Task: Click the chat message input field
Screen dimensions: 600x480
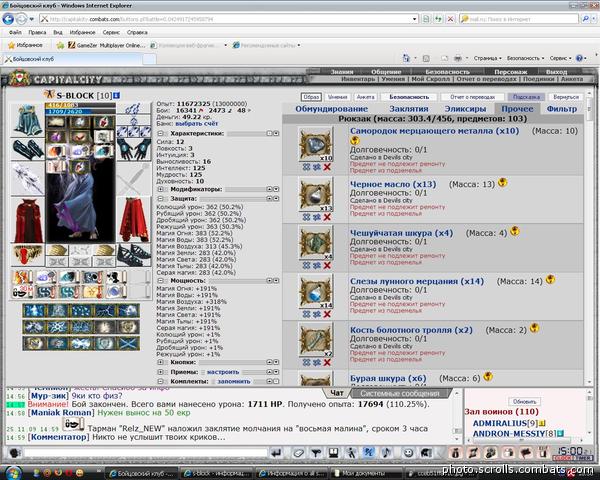Action: coord(145,453)
